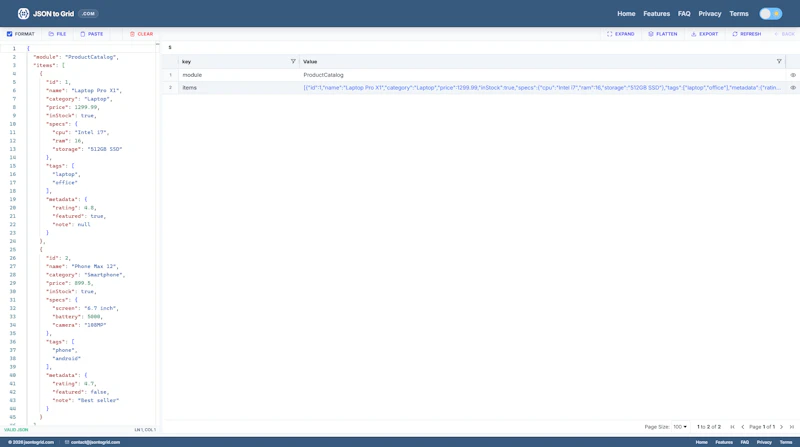
Task: Click the FLATTEN grid button
Action: click(x=663, y=34)
